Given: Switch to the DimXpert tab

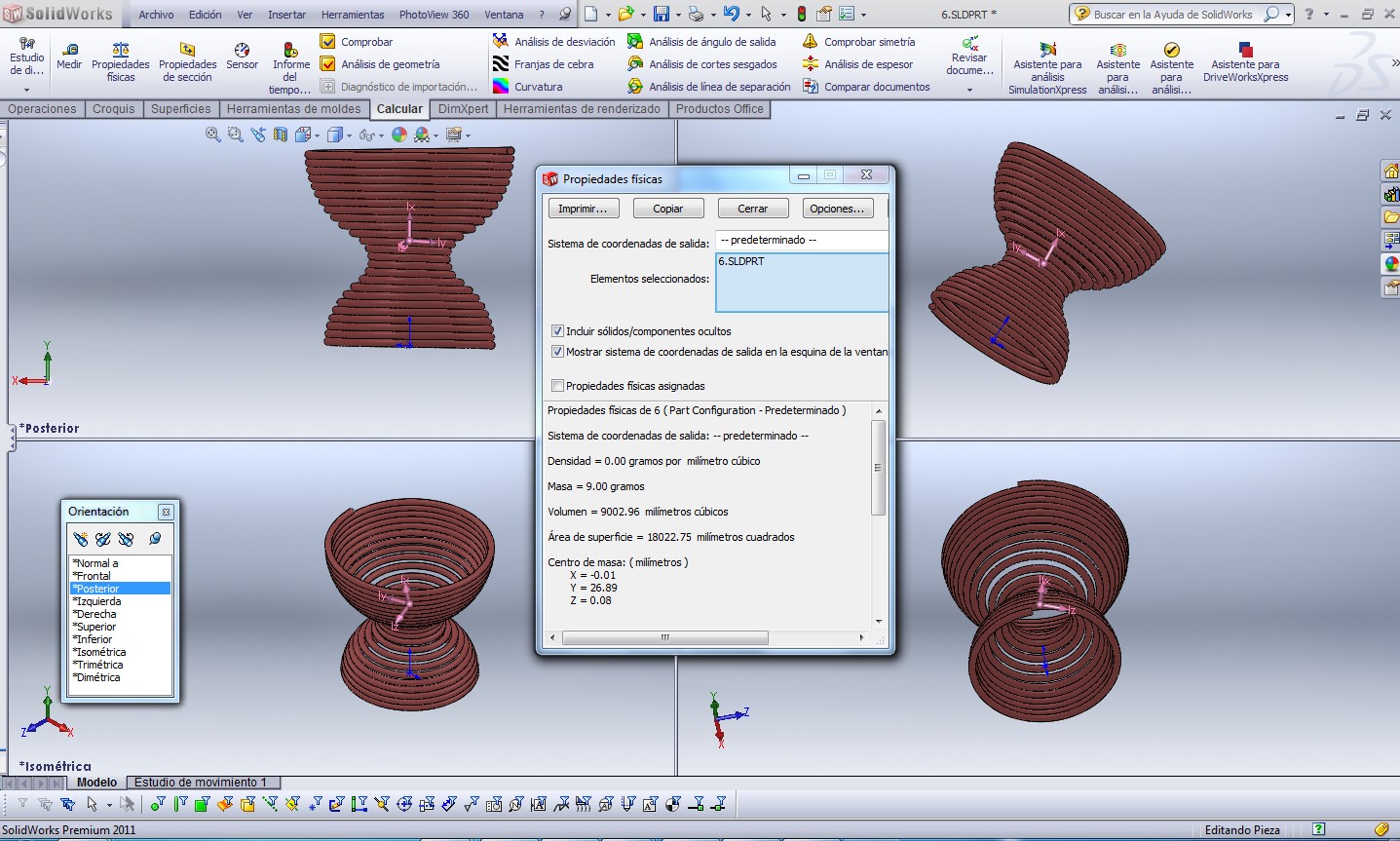Looking at the screenshot, I should 463,109.
